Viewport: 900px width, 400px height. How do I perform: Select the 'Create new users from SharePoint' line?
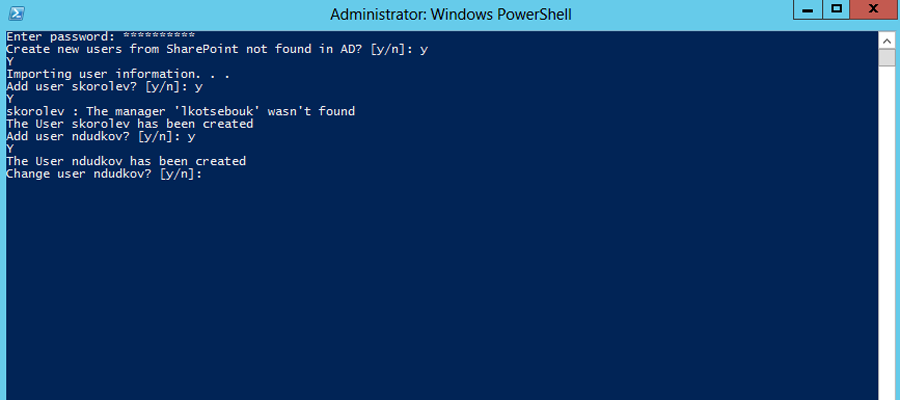[217, 49]
